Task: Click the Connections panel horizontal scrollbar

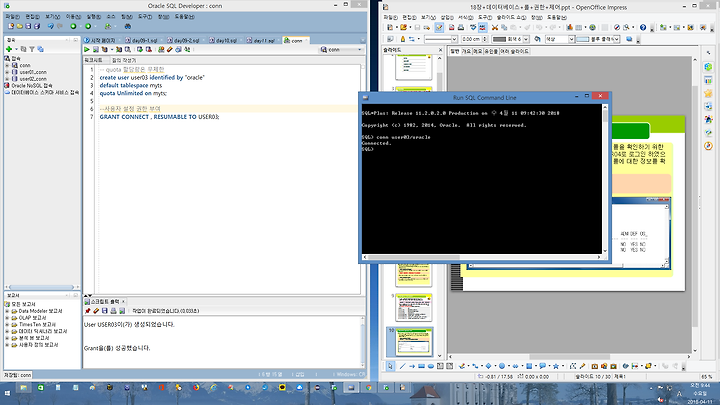Action: (x=41, y=287)
